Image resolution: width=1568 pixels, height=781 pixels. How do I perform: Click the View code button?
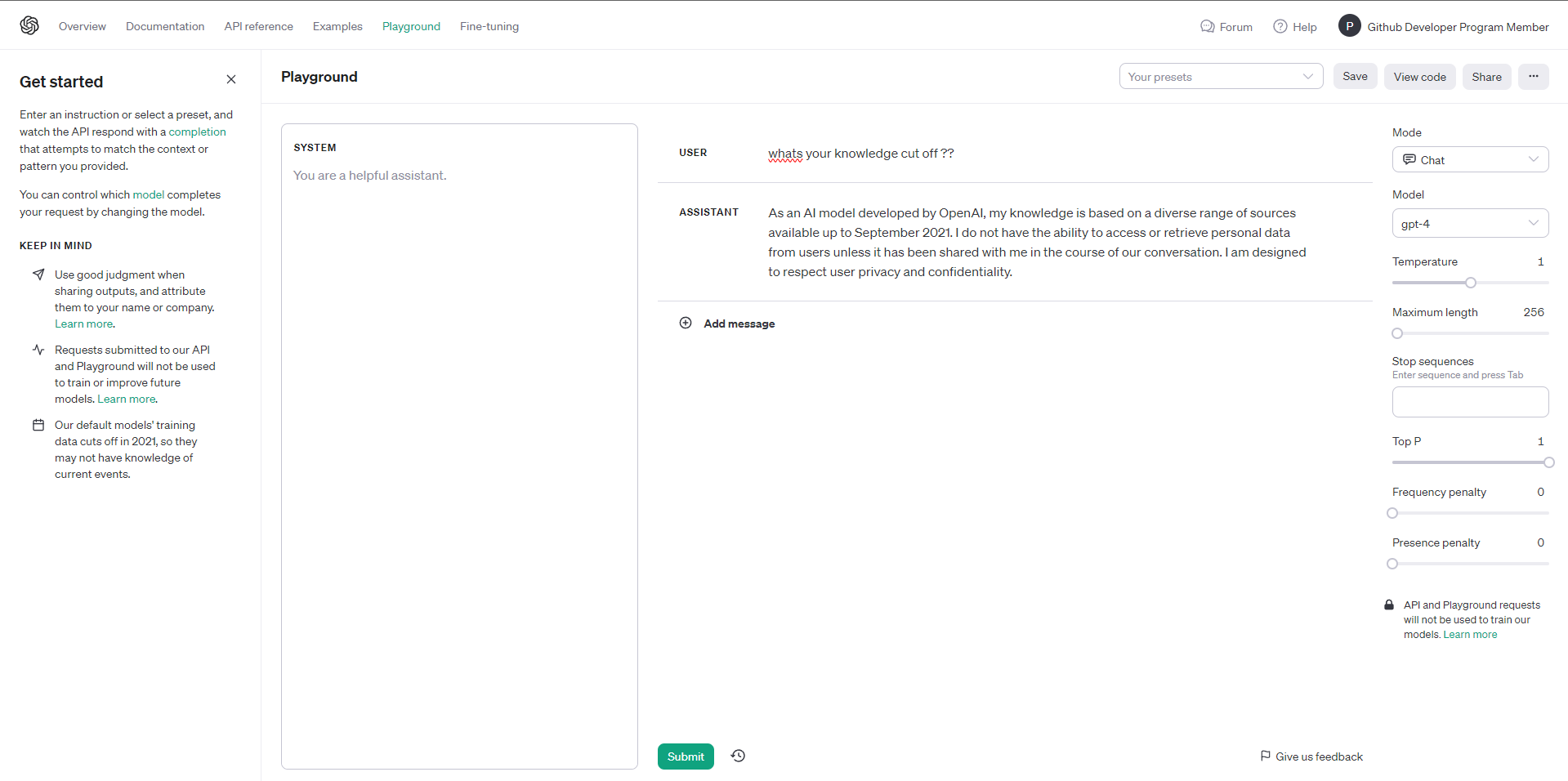click(x=1419, y=76)
